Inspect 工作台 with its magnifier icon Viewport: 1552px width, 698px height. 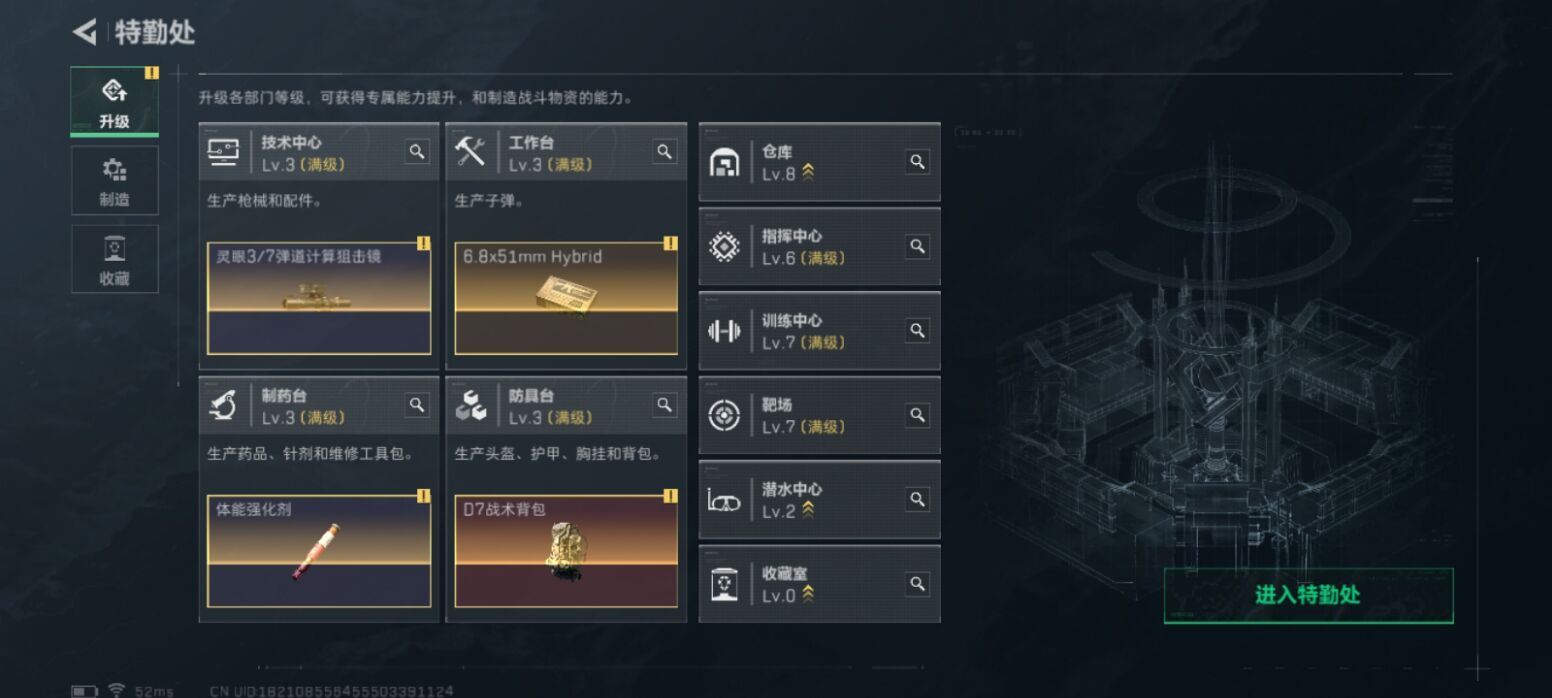point(664,152)
